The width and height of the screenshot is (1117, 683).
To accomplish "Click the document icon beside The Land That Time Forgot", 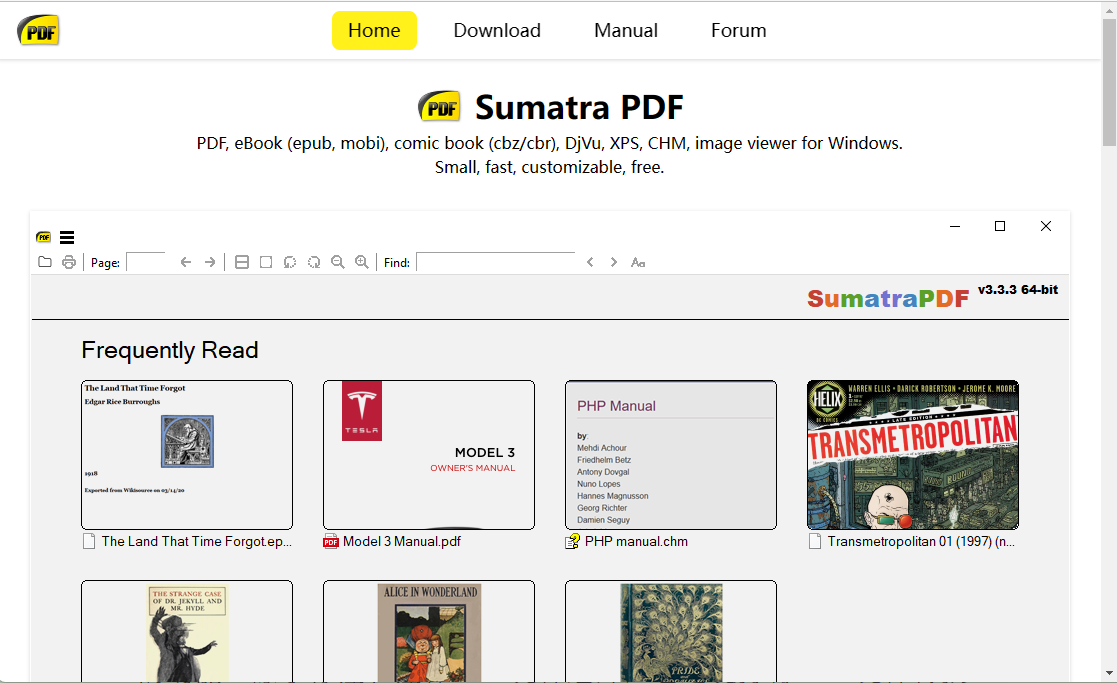I will pos(89,542).
